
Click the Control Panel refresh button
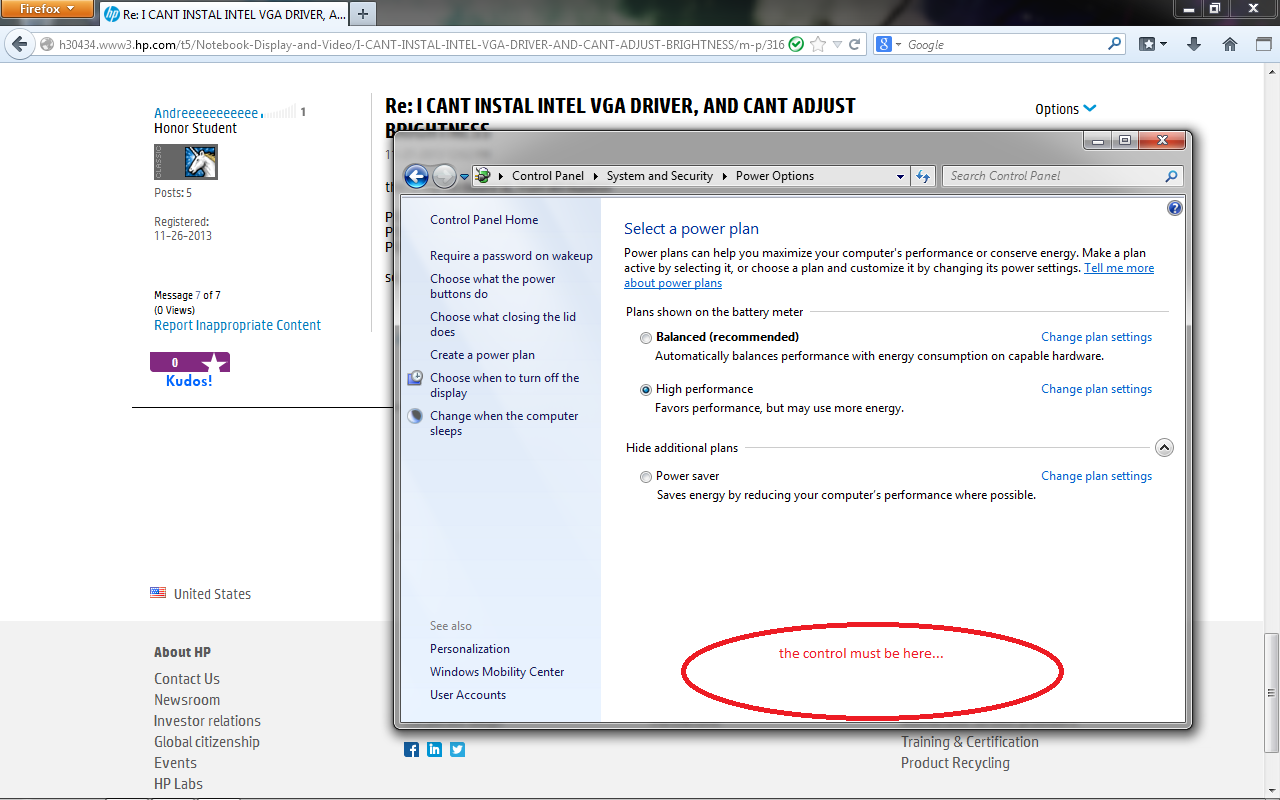coord(922,176)
